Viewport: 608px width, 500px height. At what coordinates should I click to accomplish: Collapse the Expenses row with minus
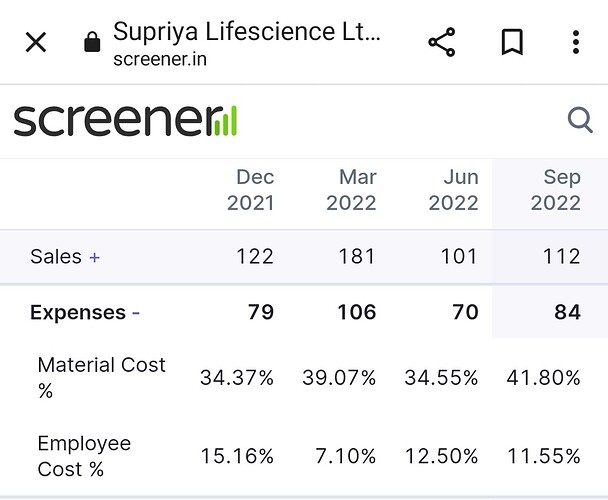(x=136, y=313)
